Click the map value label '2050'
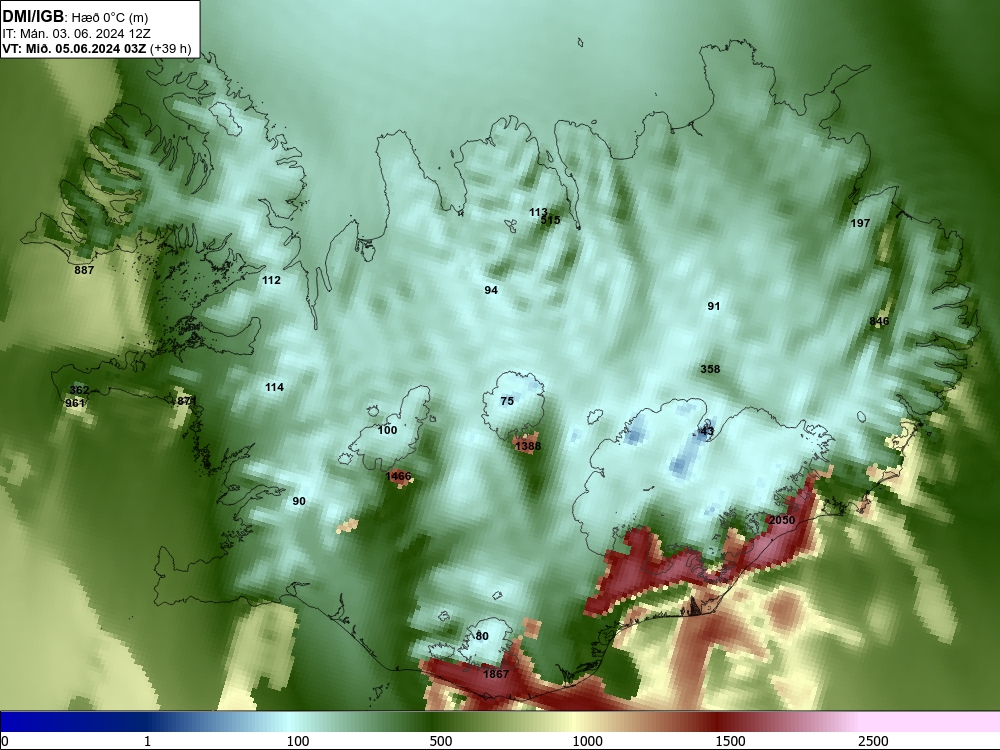The image size is (1000, 750). tap(782, 520)
